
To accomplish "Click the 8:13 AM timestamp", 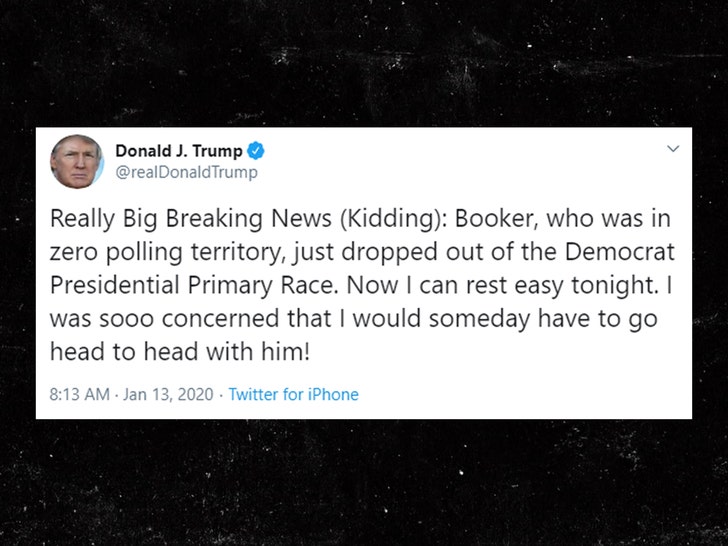I will pyautogui.click(x=79, y=394).
